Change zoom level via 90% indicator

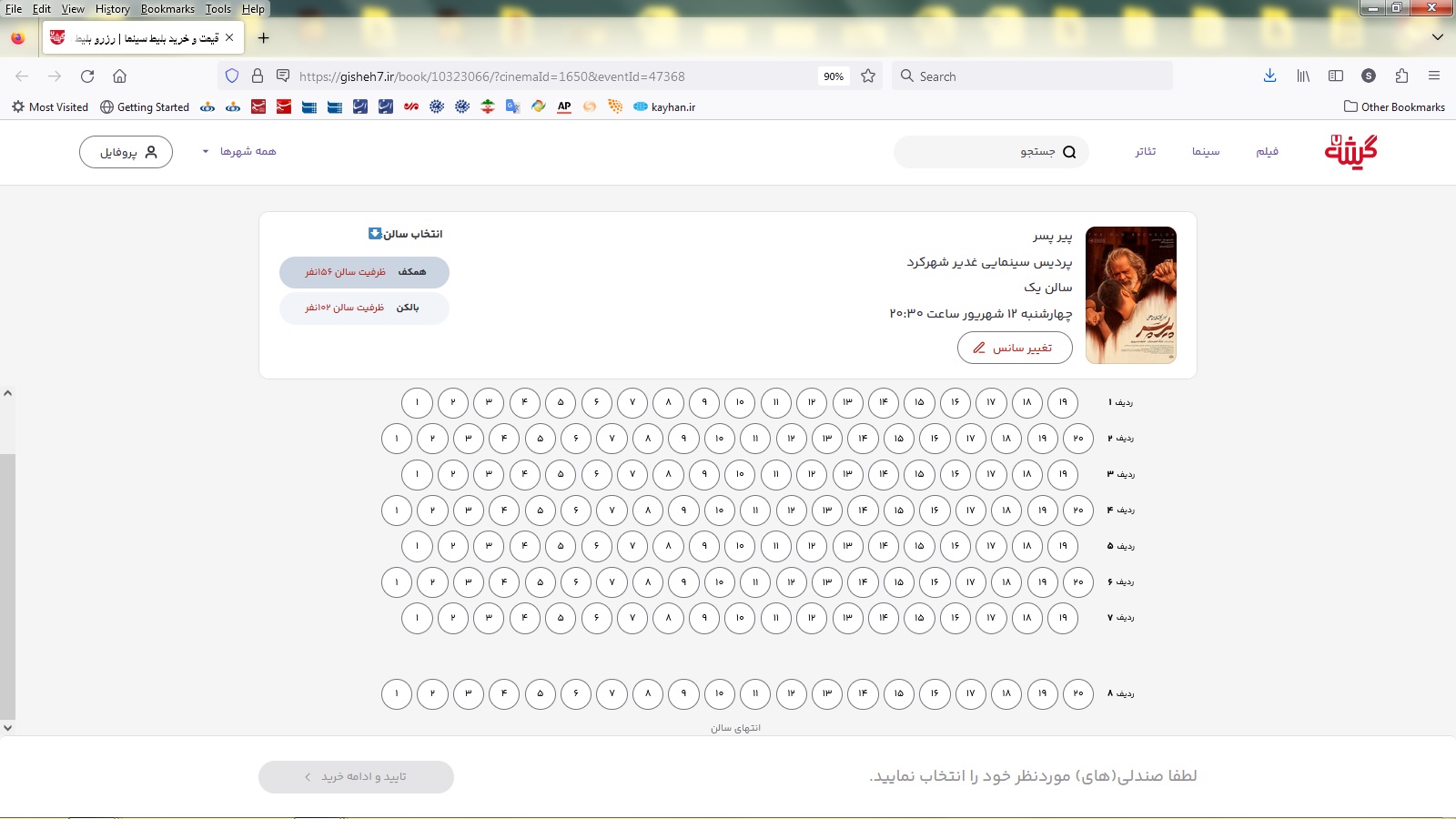pyautogui.click(x=833, y=76)
